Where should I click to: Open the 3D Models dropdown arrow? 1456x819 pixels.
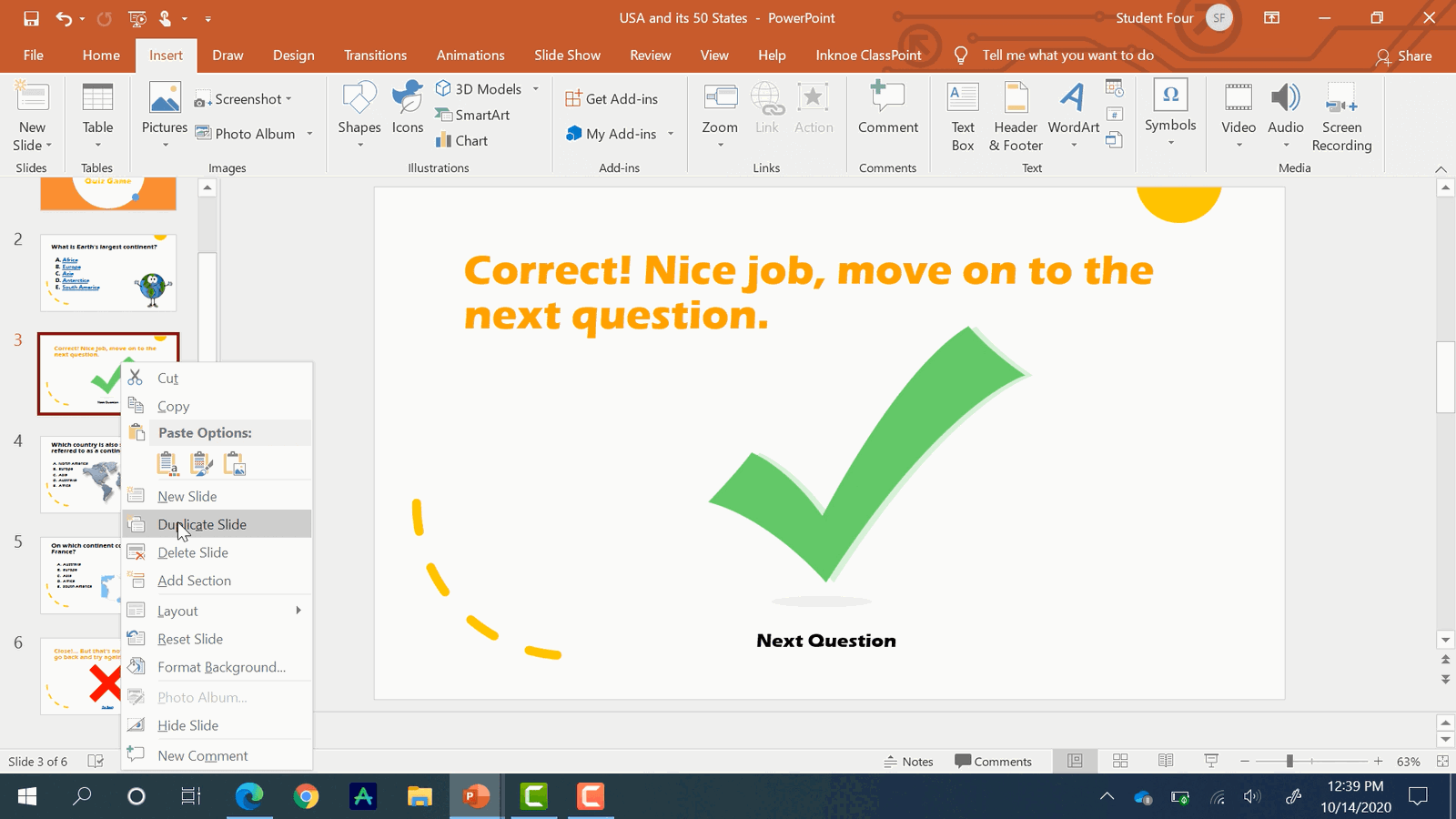(536, 89)
